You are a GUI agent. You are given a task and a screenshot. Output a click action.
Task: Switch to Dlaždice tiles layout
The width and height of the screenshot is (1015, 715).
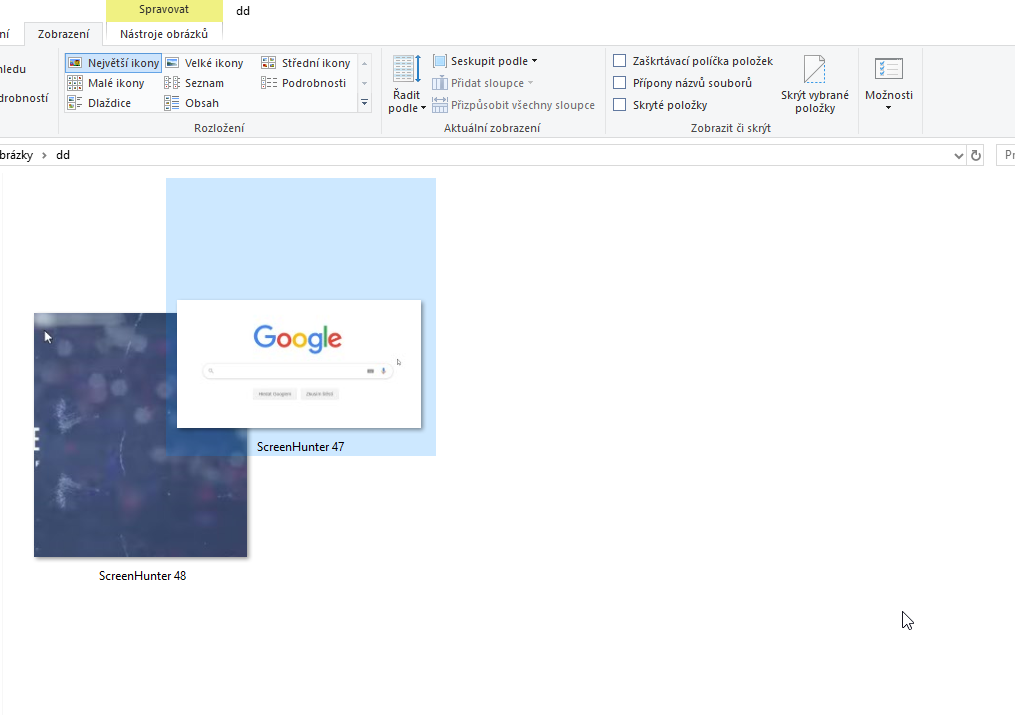coord(99,103)
